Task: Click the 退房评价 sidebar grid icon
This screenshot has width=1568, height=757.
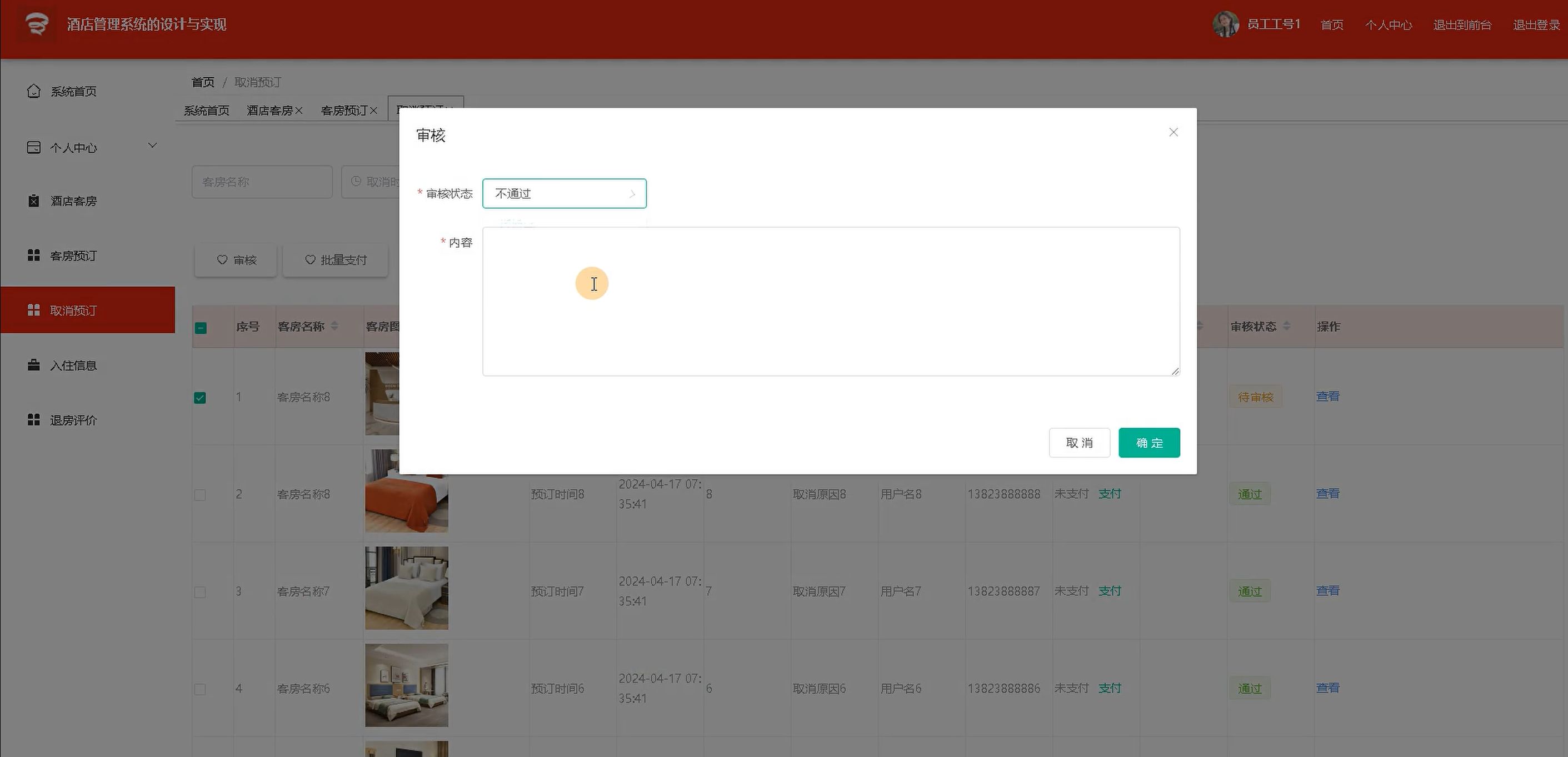Action: (x=34, y=420)
